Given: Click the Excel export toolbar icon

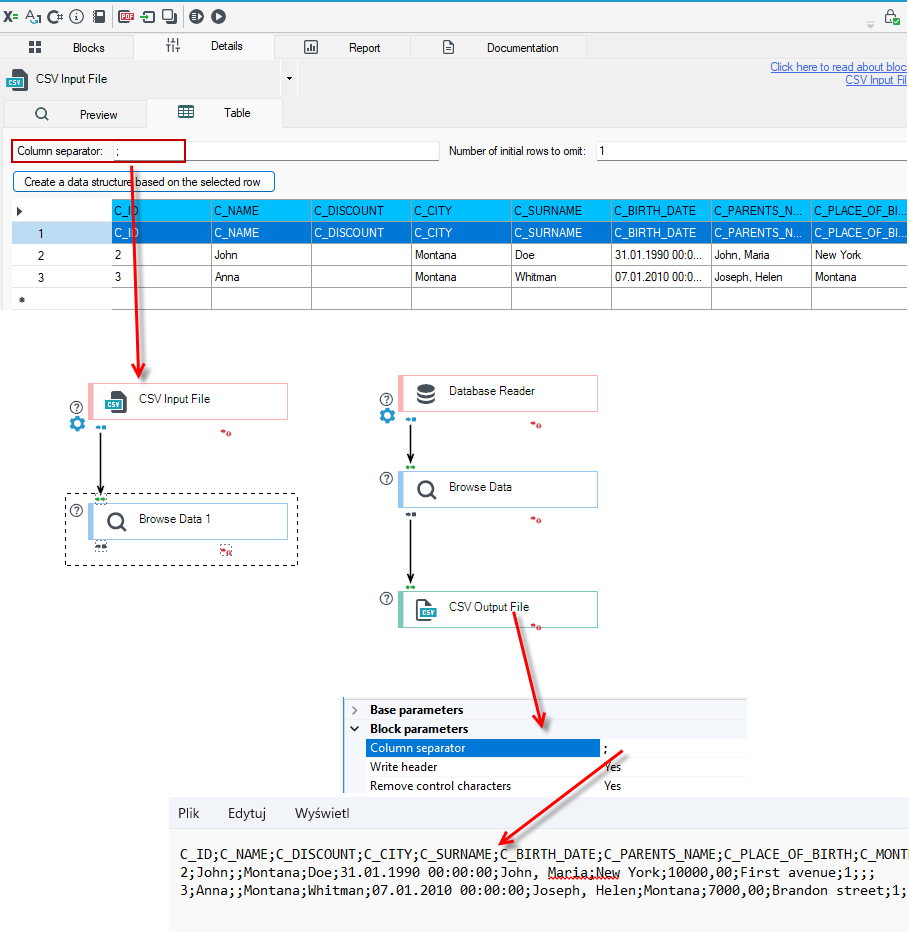Looking at the screenshot, I should [11, 17].
